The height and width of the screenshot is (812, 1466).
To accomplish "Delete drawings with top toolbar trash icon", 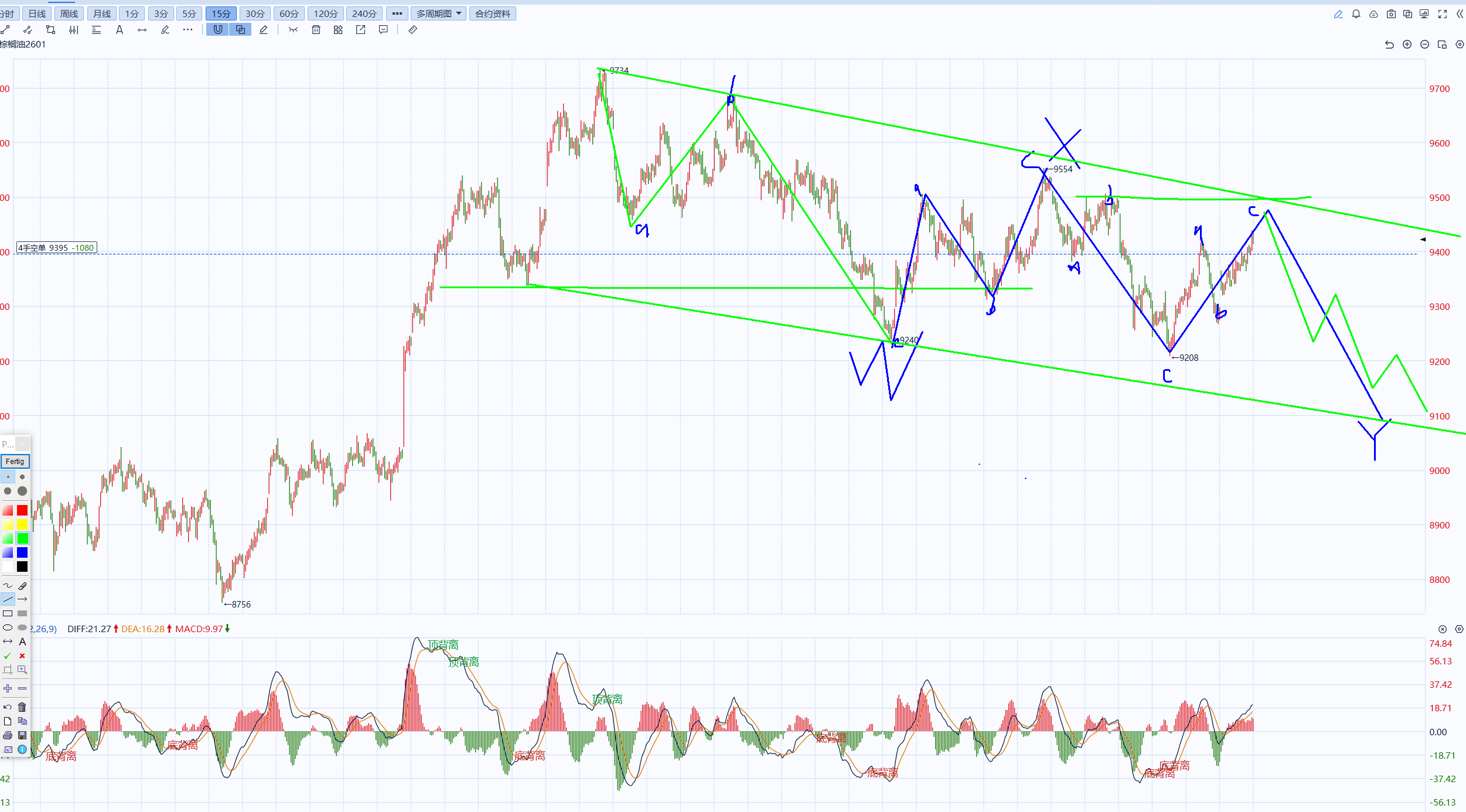I will pyautogui.click(x=316, y=30).
